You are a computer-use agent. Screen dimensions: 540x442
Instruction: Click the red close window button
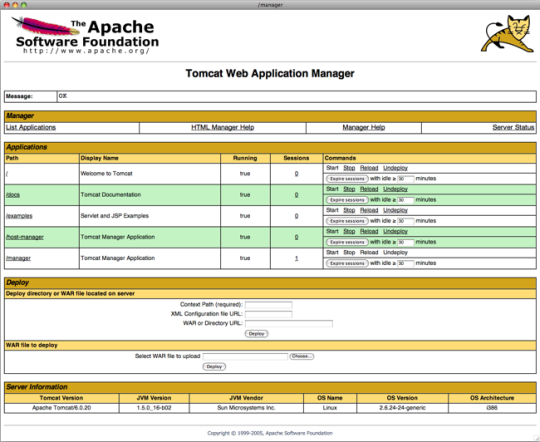pos(7,5)
